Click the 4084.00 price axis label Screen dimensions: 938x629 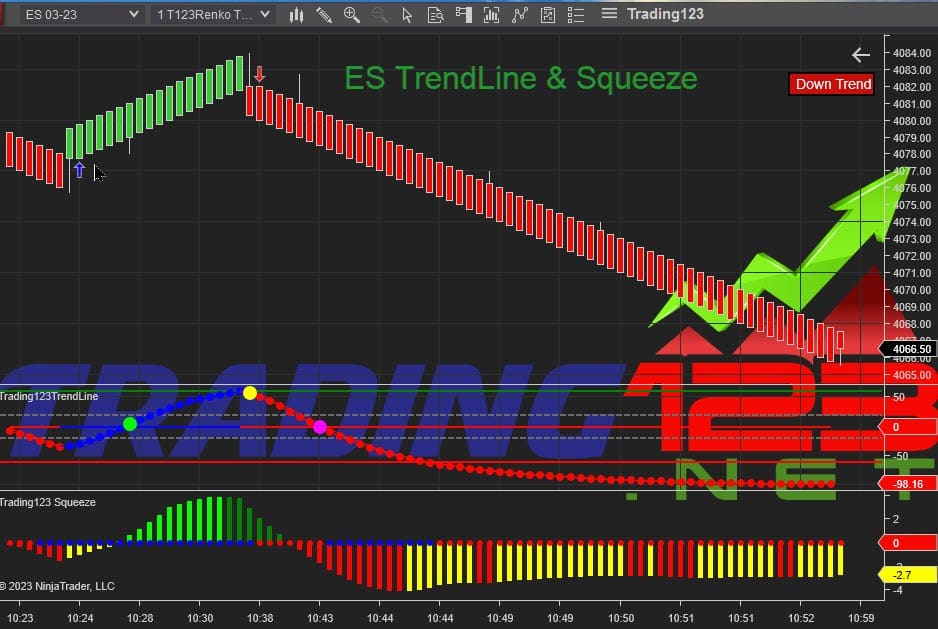(912, 53)
